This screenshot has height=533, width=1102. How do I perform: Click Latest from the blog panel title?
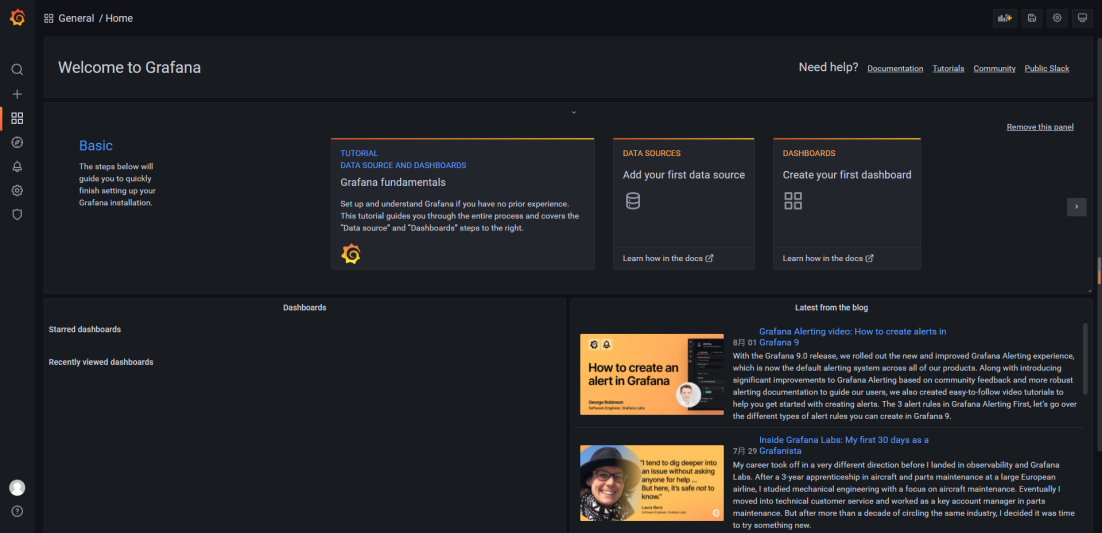coord(831,308)
